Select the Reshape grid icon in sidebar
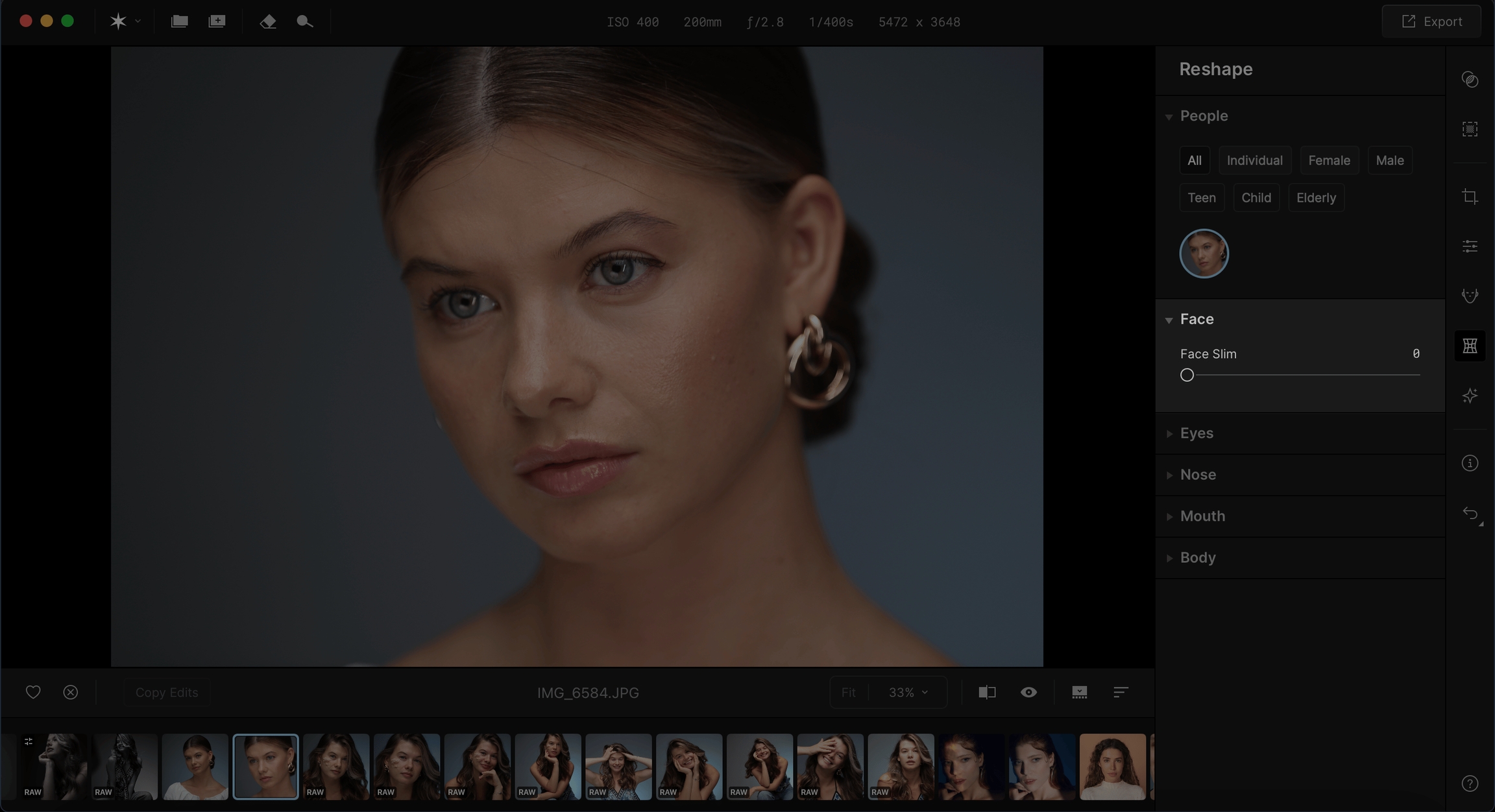Image resolution: width=1495 pixels, height=812 pixels. (1470, 346)
